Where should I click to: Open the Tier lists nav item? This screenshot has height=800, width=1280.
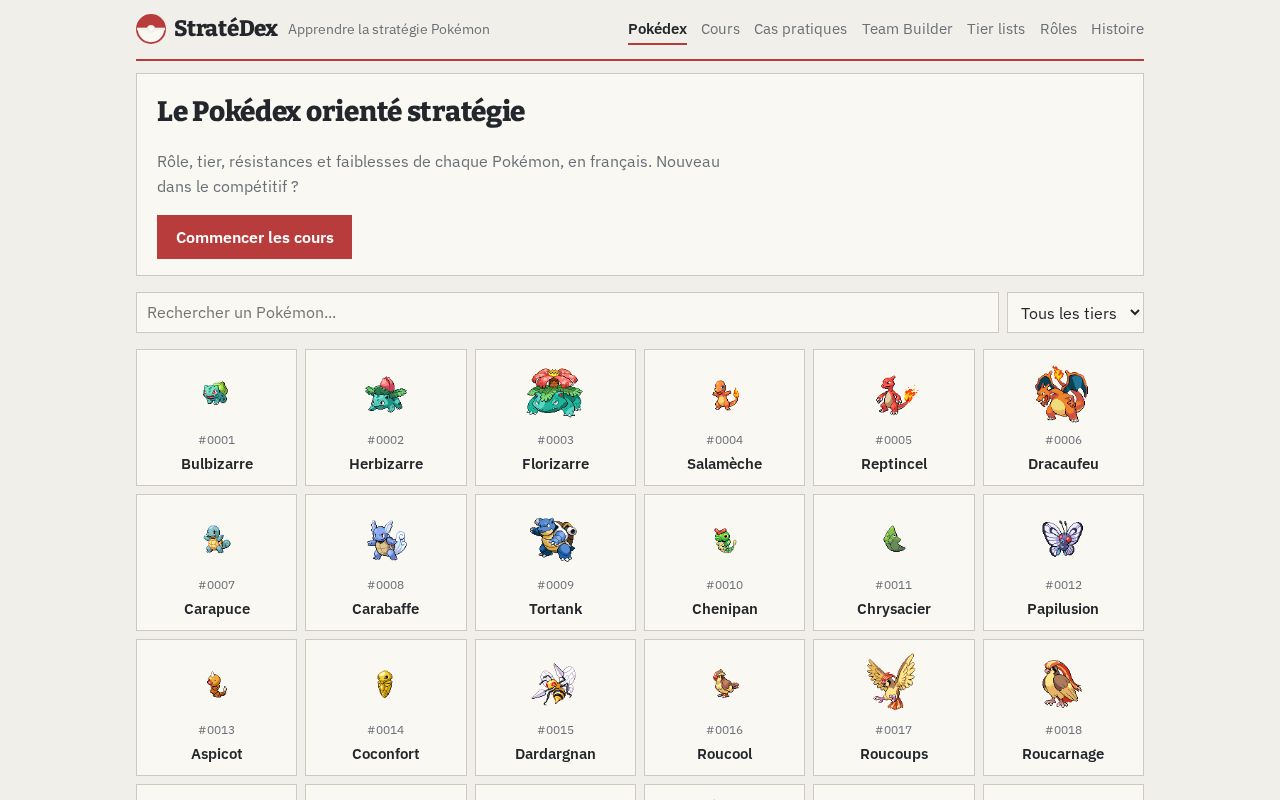coord(996,29)
